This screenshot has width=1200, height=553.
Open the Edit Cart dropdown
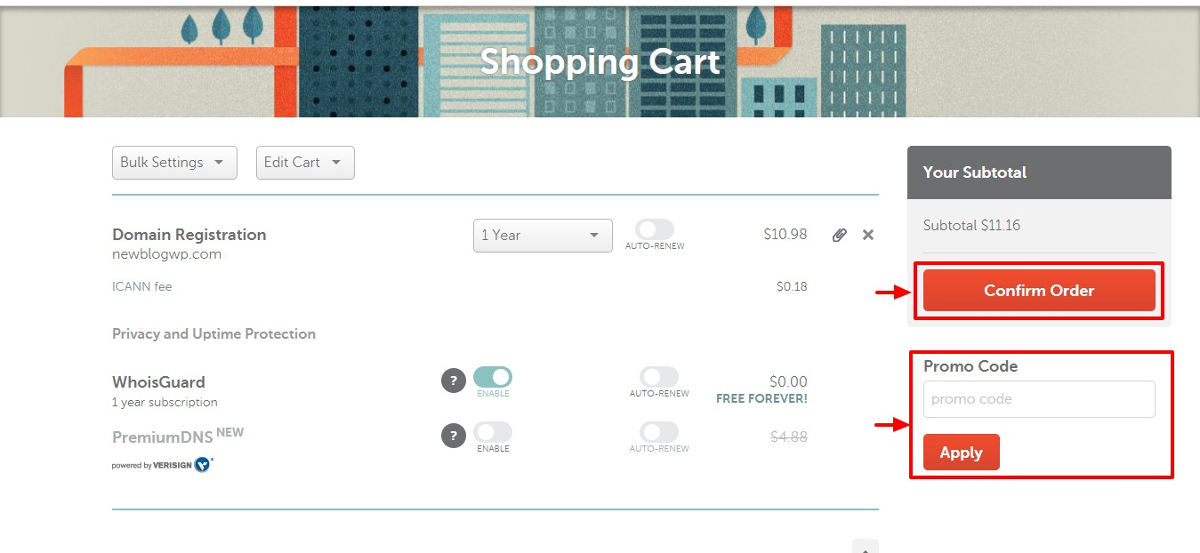click(305, 163)
